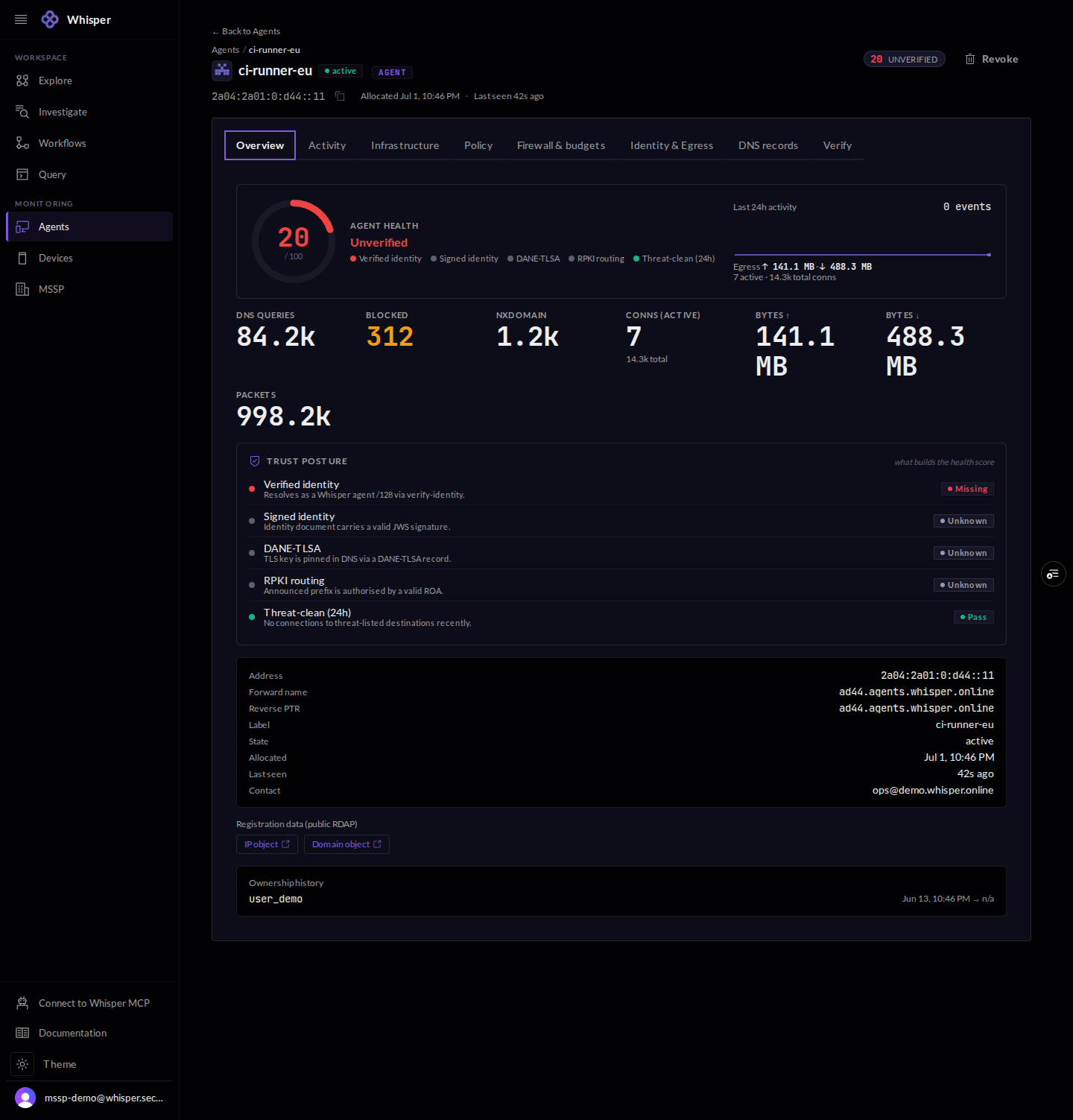Click the Unknown badge for DANE-TLSA

coord(963,553)
